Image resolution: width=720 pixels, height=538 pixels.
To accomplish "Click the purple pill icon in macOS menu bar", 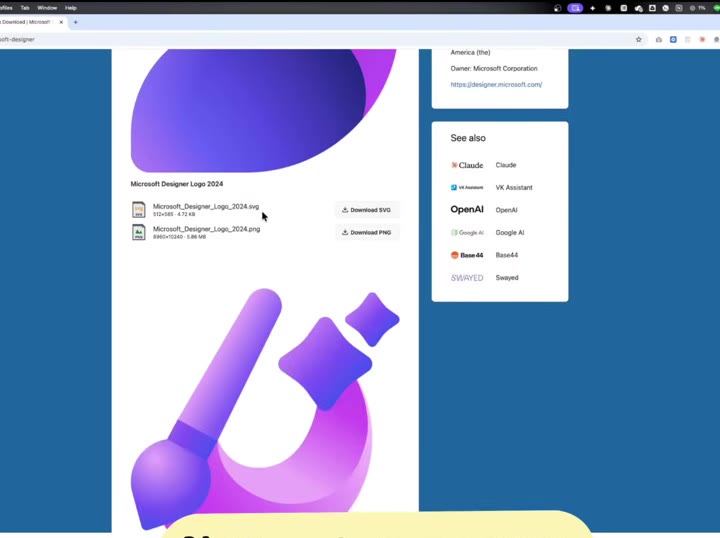I will [575, 8].
